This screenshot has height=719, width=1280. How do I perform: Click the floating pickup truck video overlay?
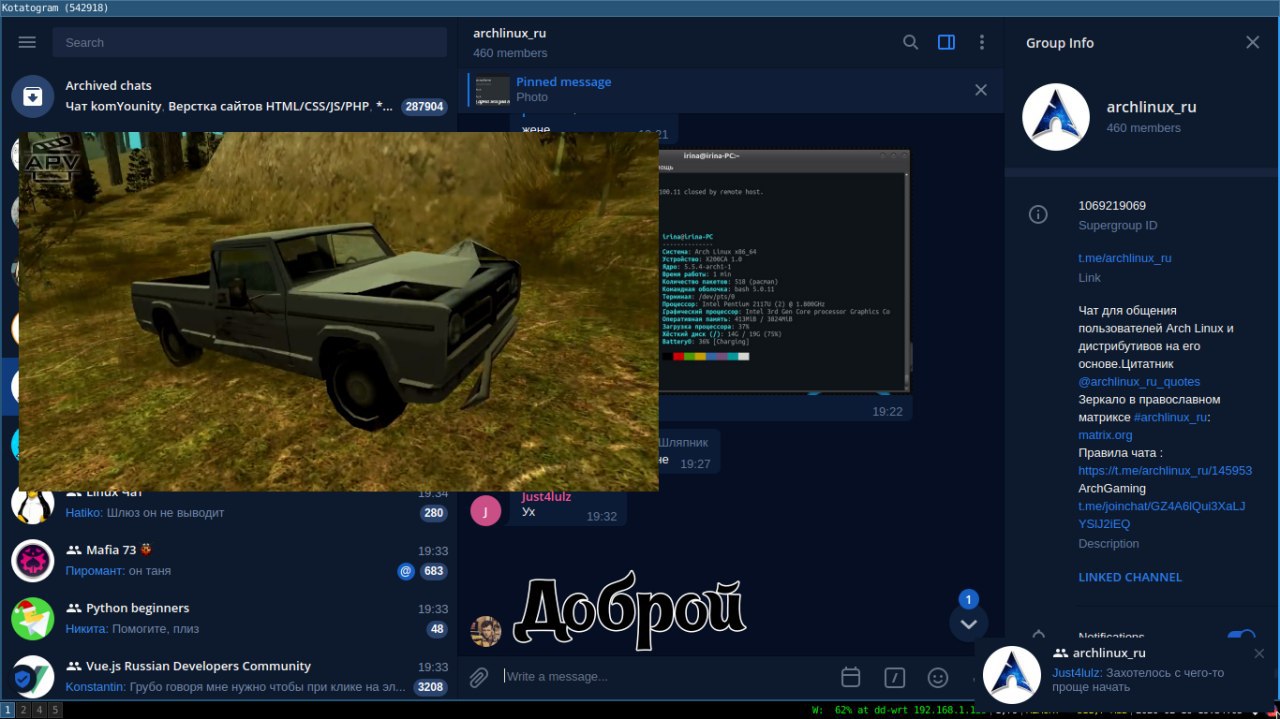(x=339, y=312)
